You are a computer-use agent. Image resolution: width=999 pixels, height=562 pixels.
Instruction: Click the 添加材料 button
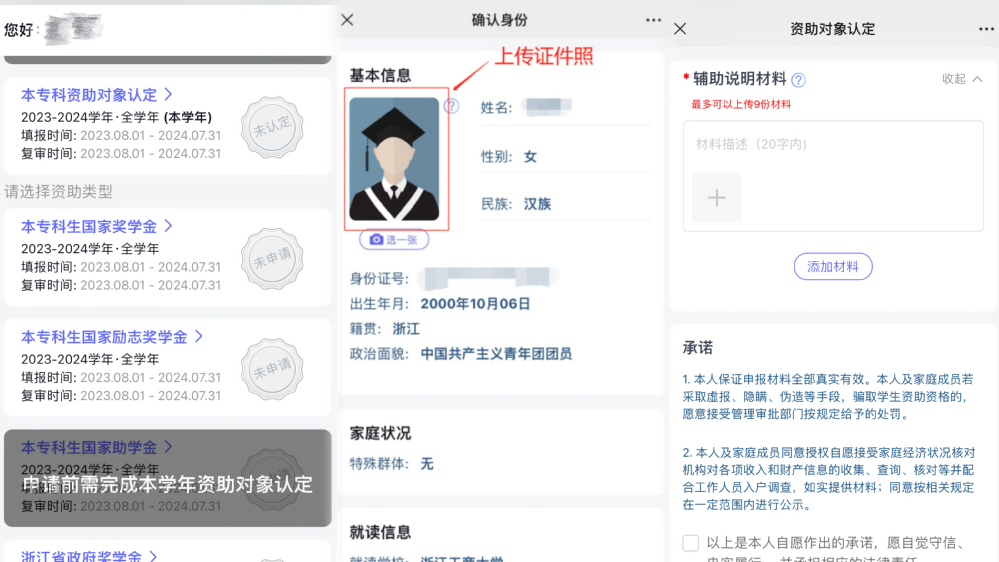point(833,267)
